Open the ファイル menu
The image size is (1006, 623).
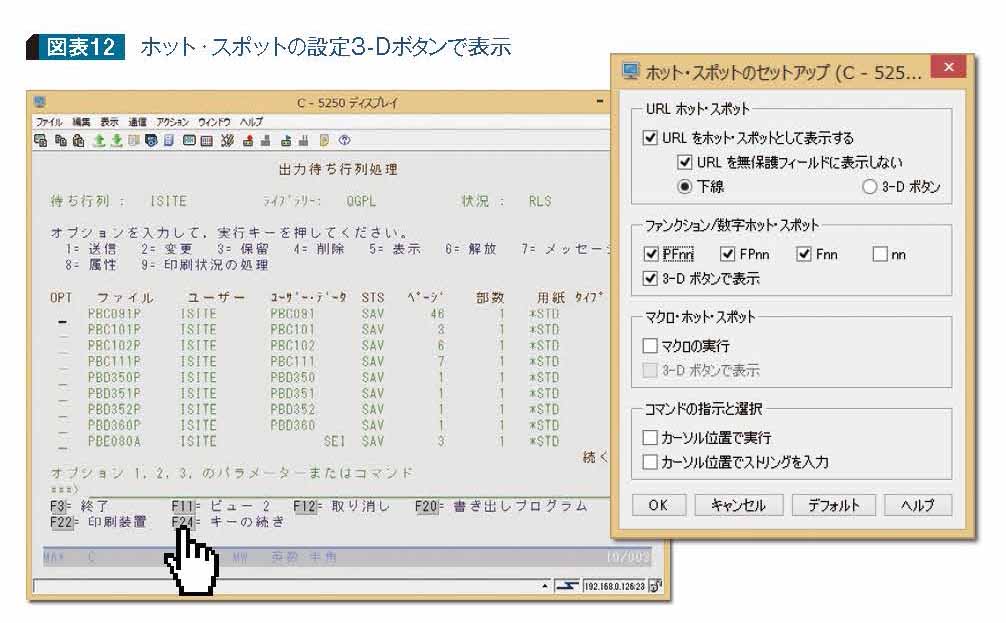pyautogui.click(x=50, y=121)
